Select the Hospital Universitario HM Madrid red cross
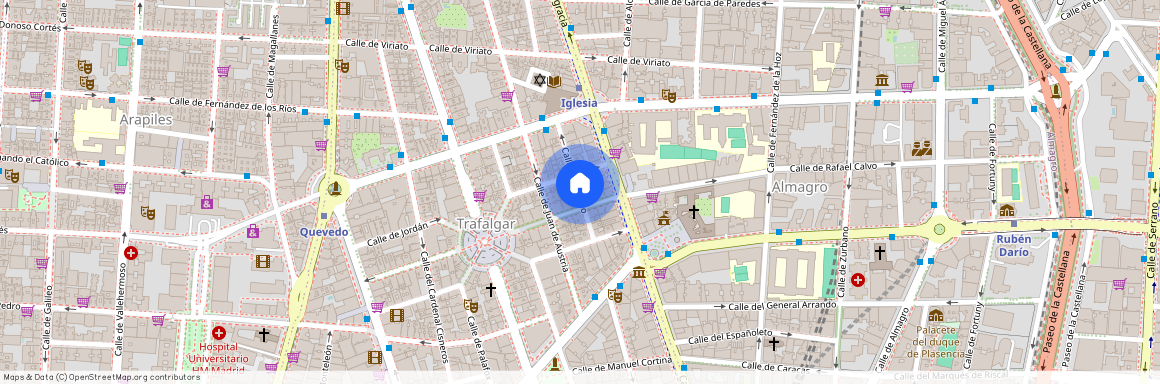 218,334
